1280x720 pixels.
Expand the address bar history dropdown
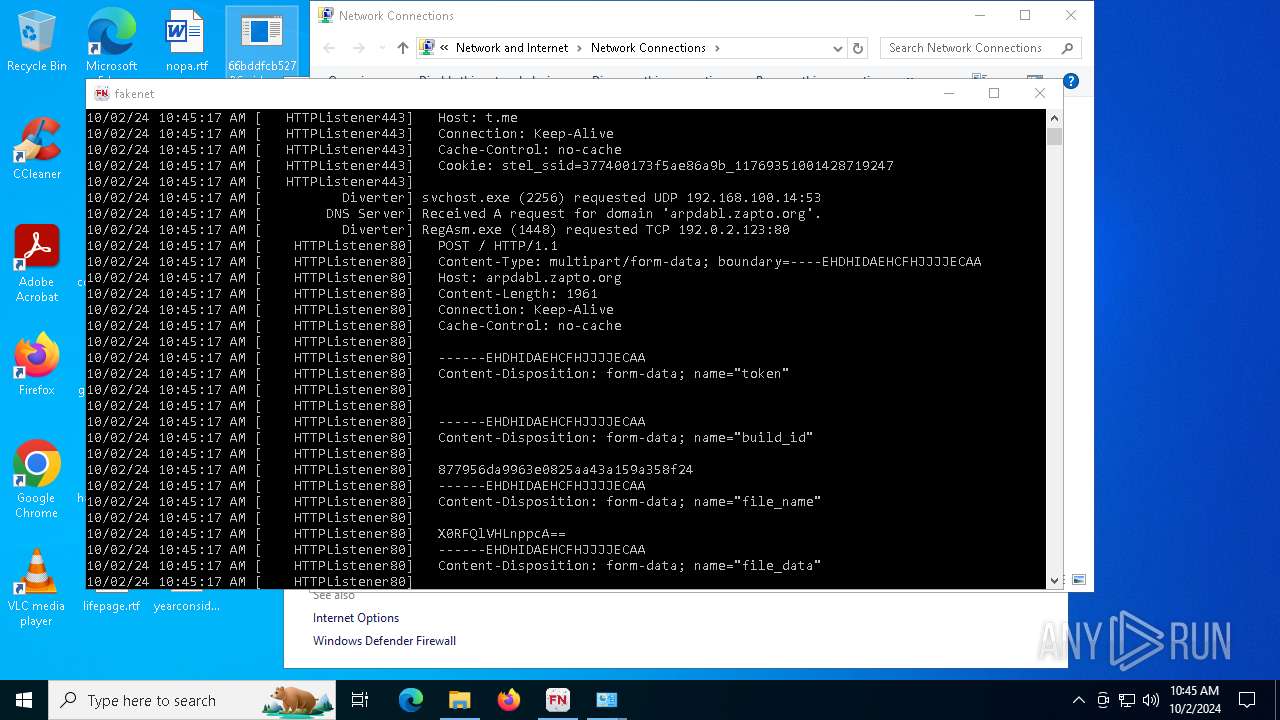click(x=837, y=48)
